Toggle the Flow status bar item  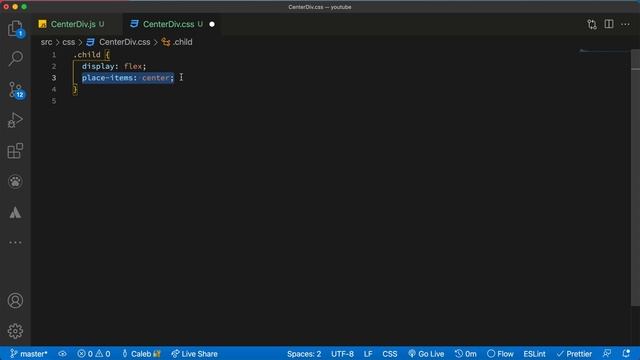click(500, 354)
